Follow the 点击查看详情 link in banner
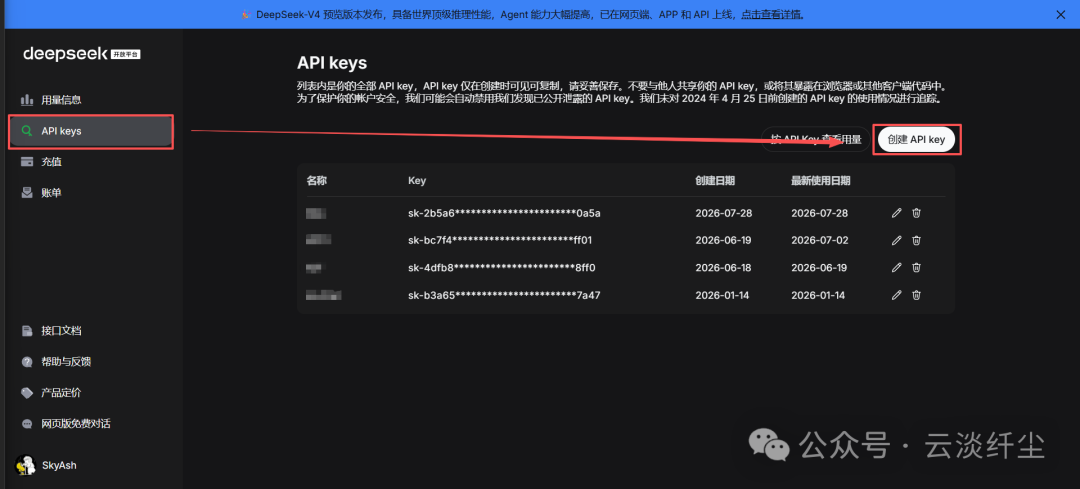 pyautogui.click(x=771, y=14)
